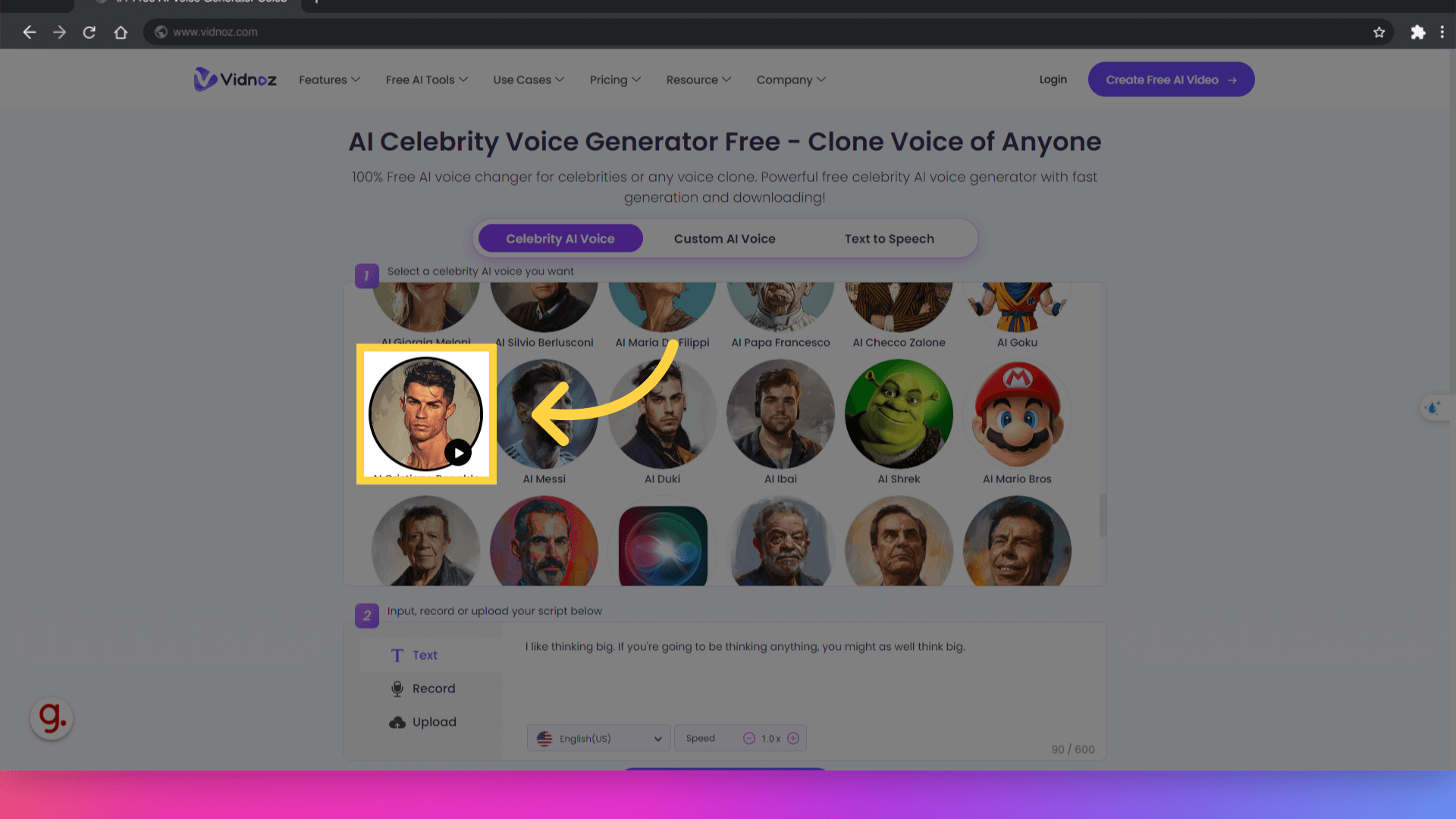Increase speed using the plus stepper
The height and width of the screenshot is (819, 1456).
[794, 738]
